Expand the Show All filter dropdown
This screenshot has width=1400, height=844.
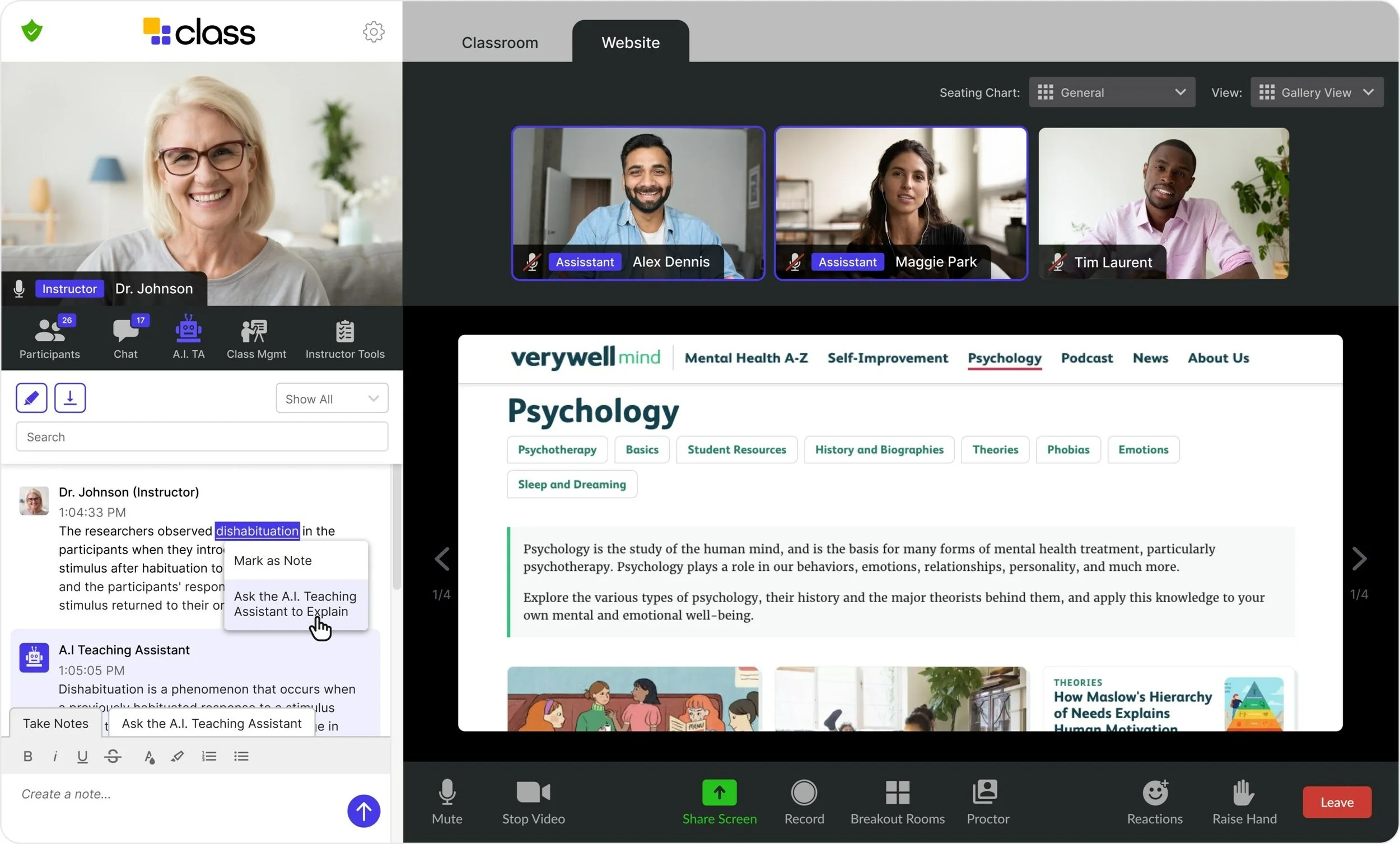click(332, 398)
